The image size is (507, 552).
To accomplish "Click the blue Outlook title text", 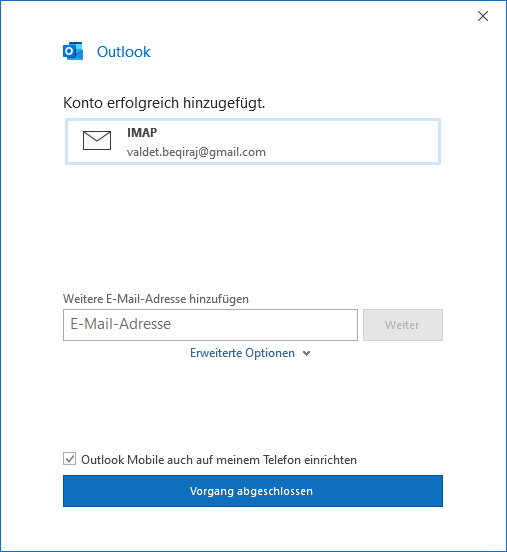I will point(124,52).
